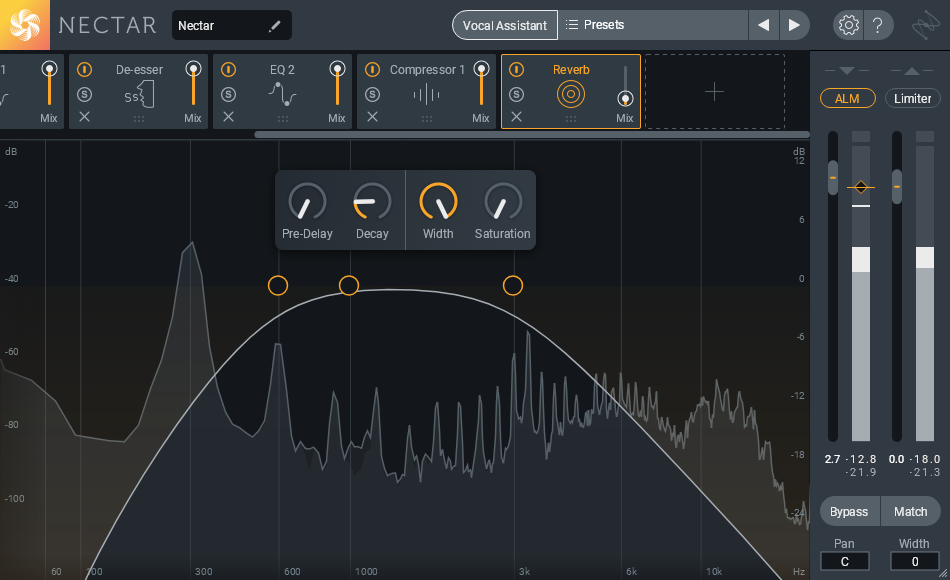Launch the Vocal Assistant
The height and width of the screenshot is (580, 950).
coord(505,25)
